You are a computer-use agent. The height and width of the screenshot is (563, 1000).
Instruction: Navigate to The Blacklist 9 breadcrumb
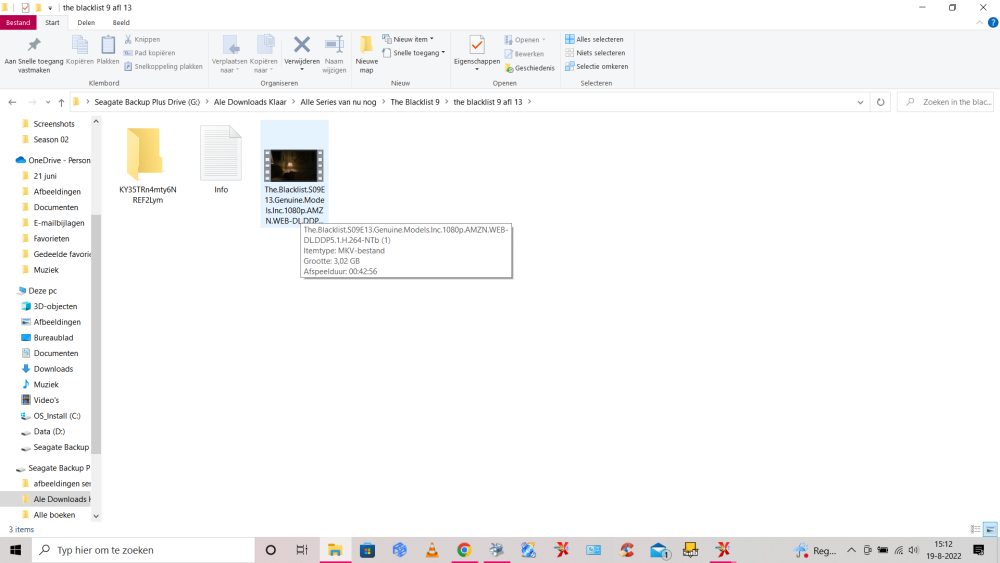coord(414,102)
